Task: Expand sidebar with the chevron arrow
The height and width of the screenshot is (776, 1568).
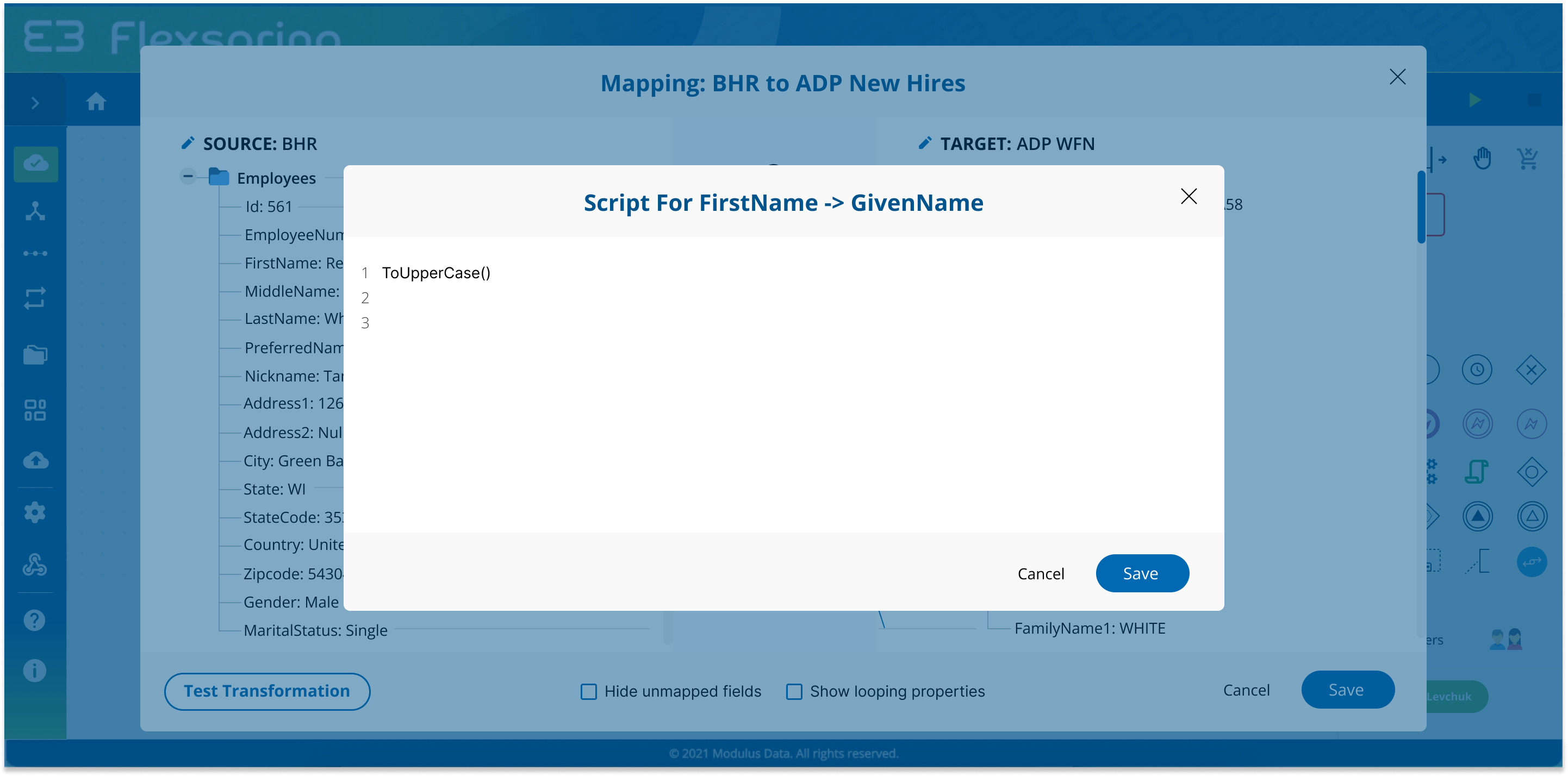Action: pos(35,103)
